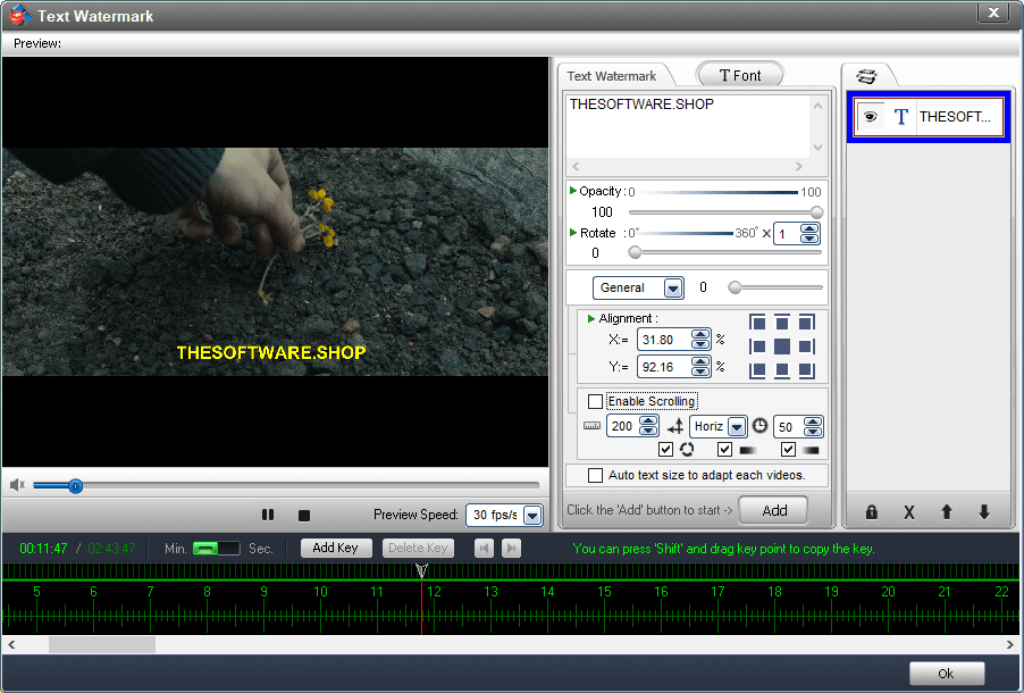Click inside the watermark text input box
The image size is (1024, 693).
(x=687, y=127)
